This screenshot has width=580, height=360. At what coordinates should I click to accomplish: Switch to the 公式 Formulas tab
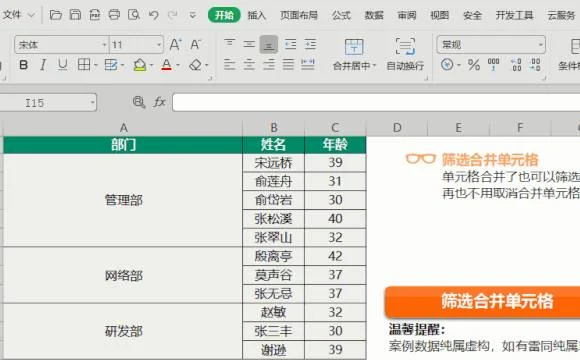(x=341, y=15)
